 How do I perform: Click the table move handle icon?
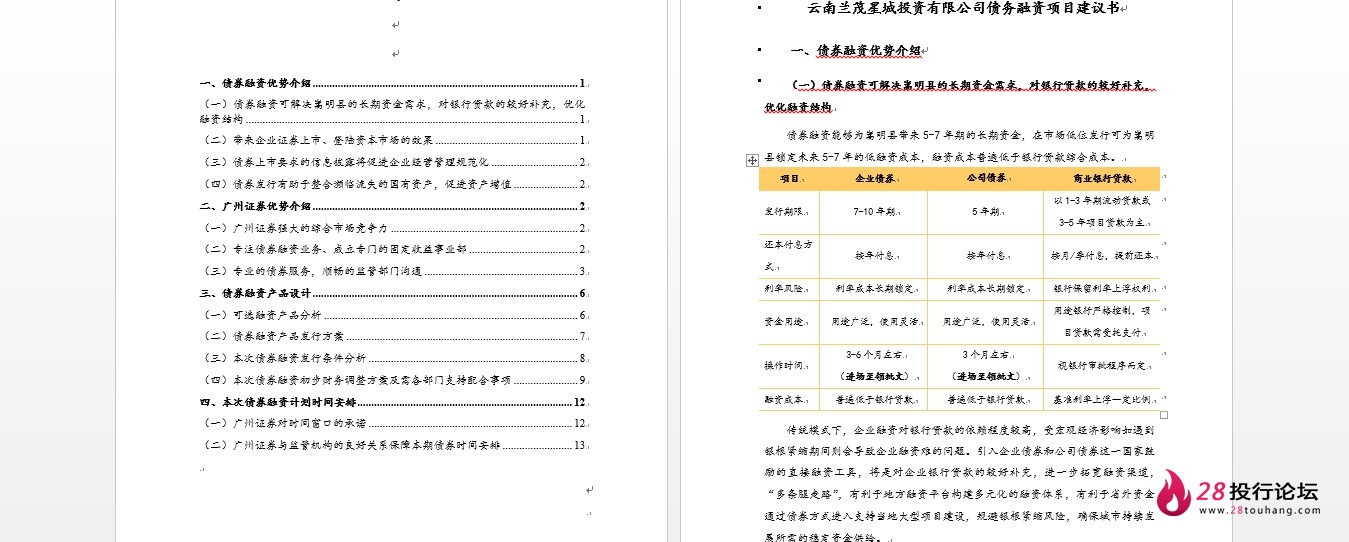click(x=752, y=160)
